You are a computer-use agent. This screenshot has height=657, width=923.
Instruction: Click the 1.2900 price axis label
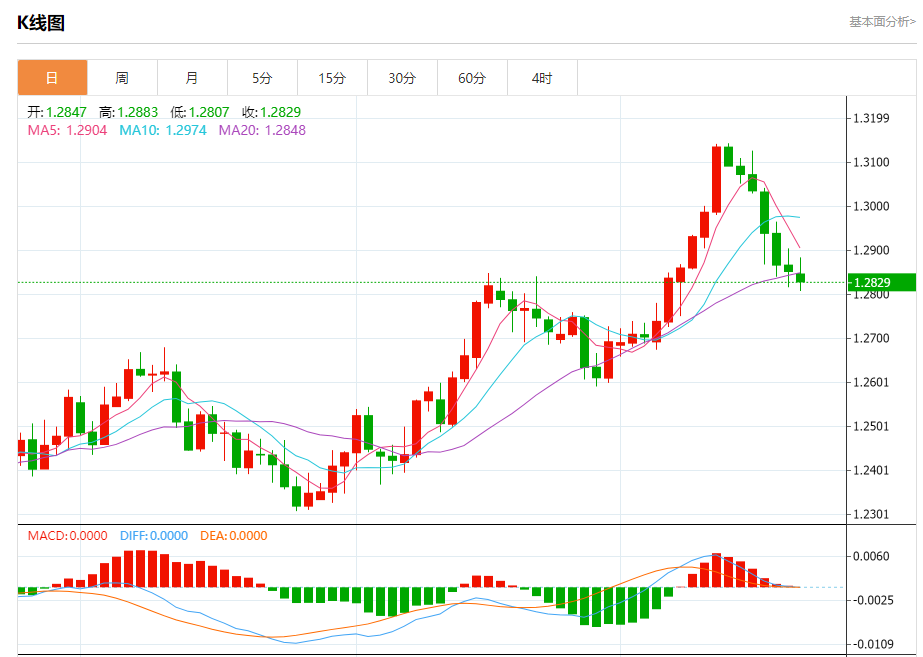click(x=871, y=250)
